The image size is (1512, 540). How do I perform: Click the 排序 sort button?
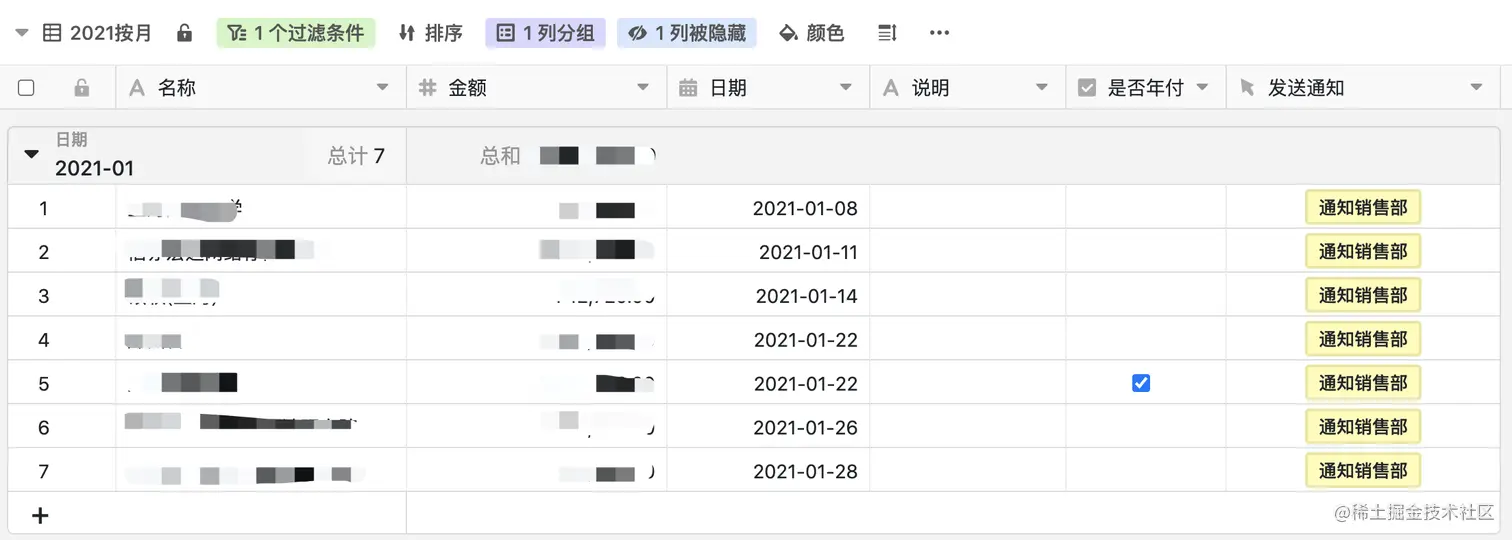point(431,33)
